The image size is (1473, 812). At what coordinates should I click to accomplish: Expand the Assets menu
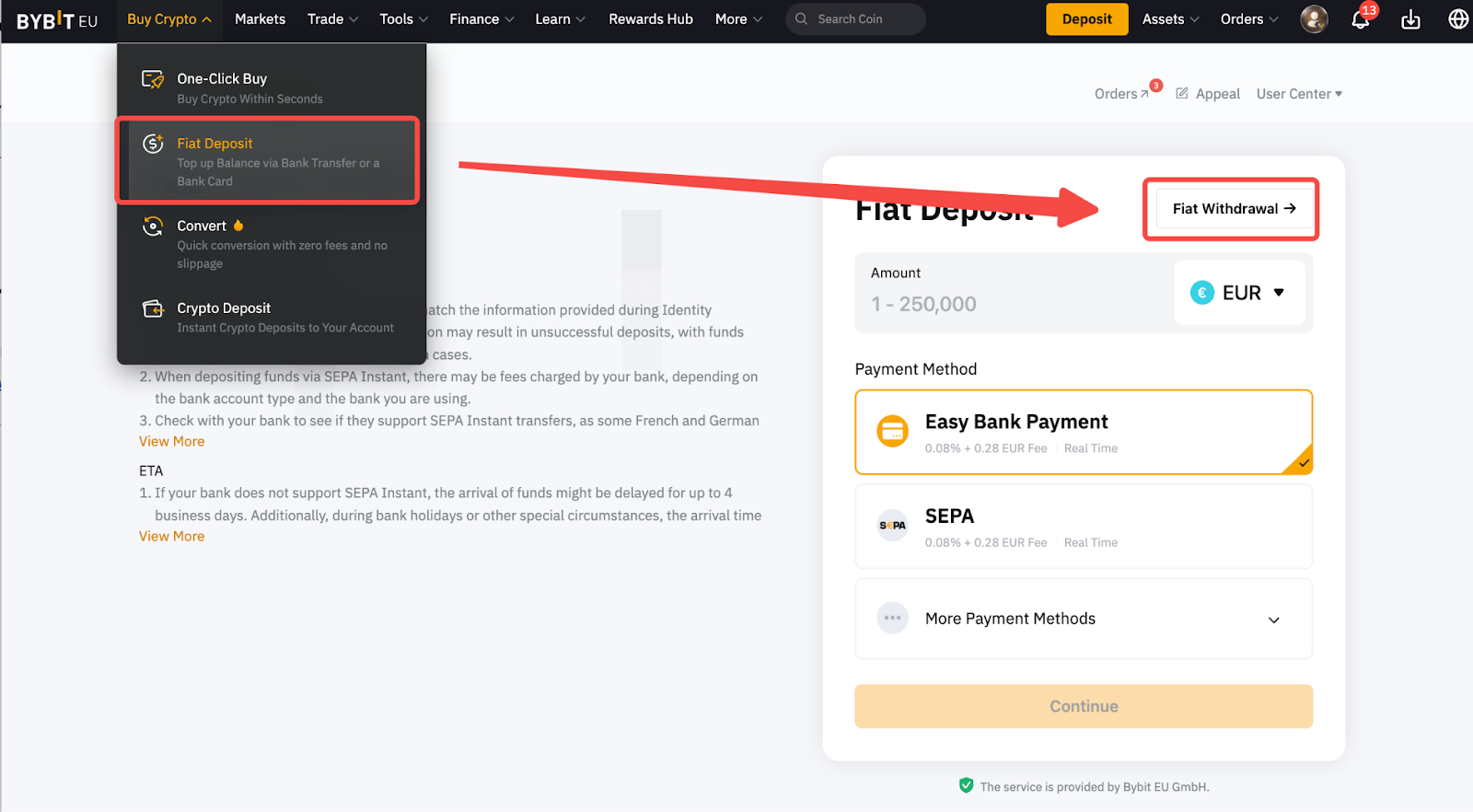(x=1170, y=19)
